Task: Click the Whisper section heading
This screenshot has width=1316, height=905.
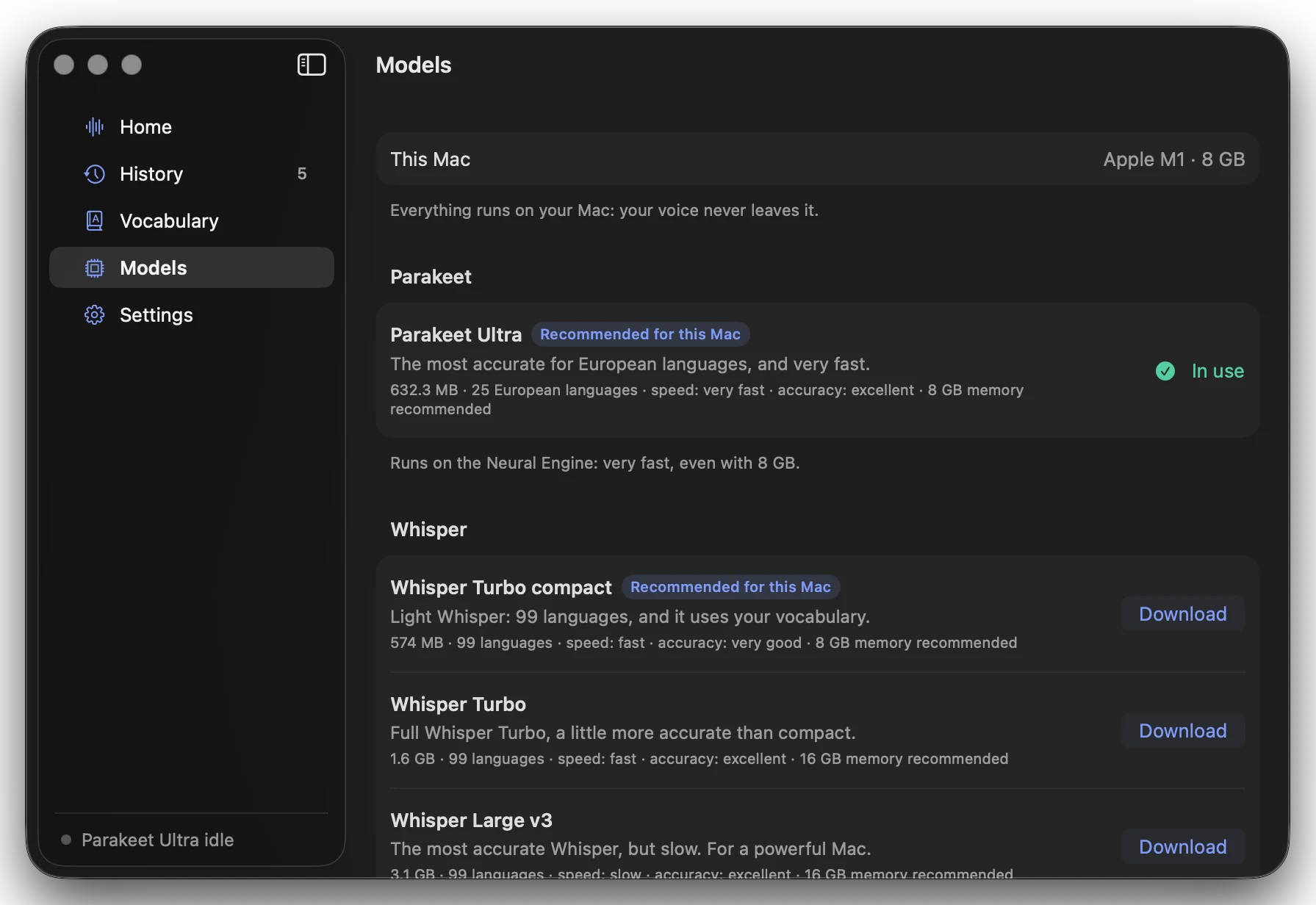Action: pos(429,530)
